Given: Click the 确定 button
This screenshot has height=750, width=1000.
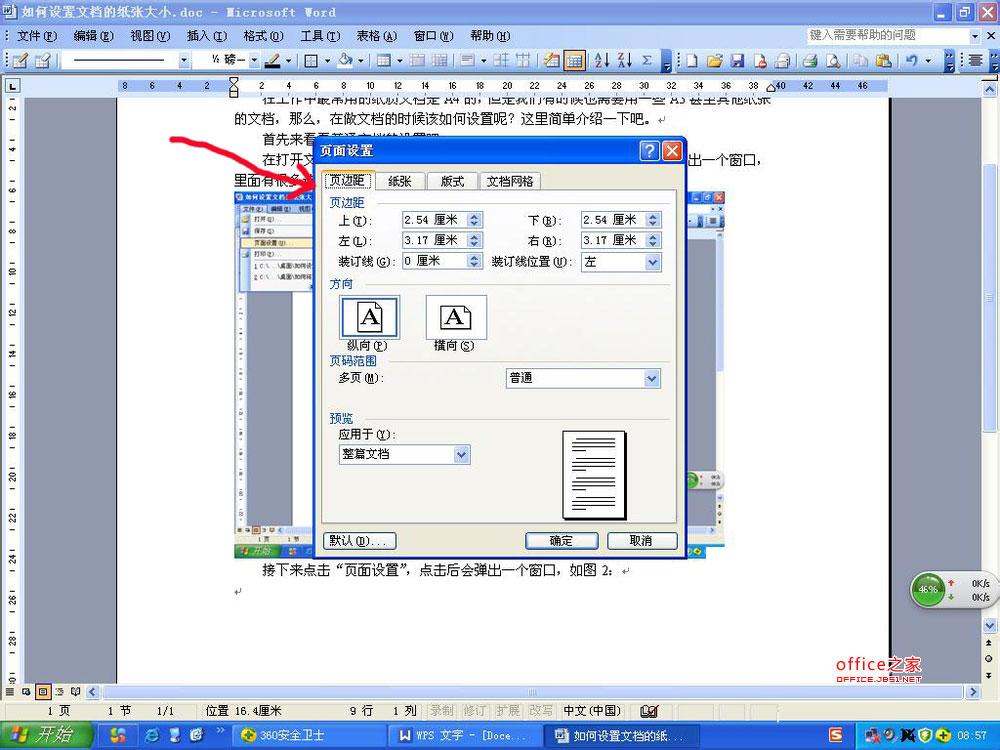Looking at the screenshot, I should (x=561, y=541).
